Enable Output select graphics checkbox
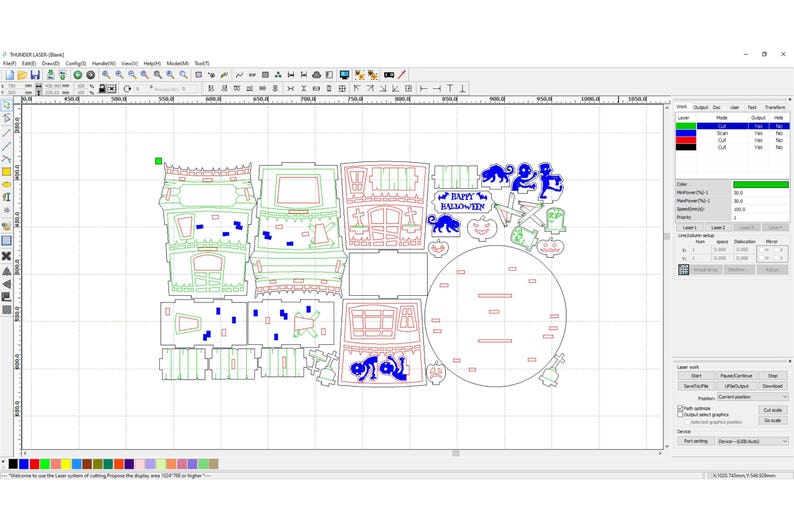794x529 pixels. (681, 414)
